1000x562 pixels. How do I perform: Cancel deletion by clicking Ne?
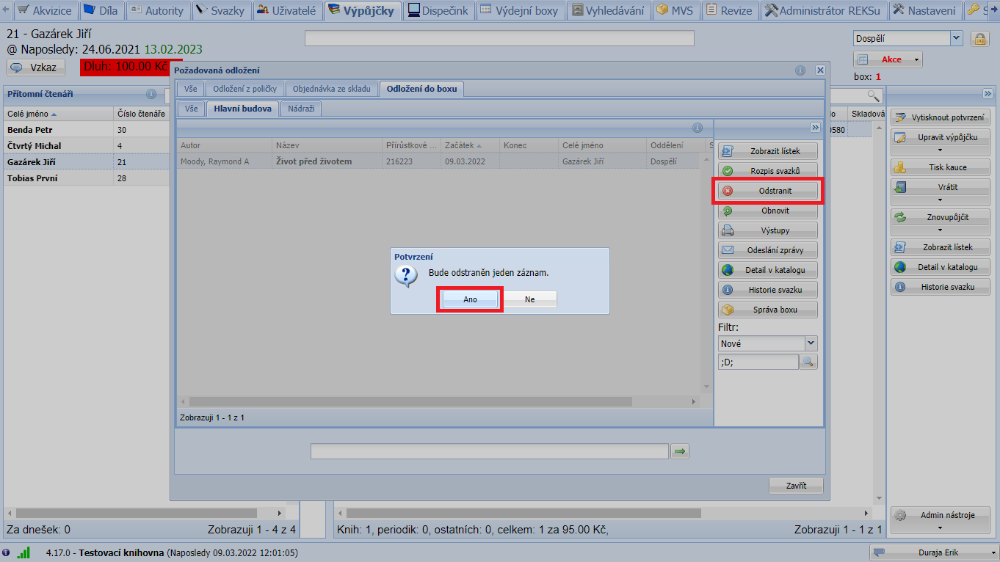point(529,299)
